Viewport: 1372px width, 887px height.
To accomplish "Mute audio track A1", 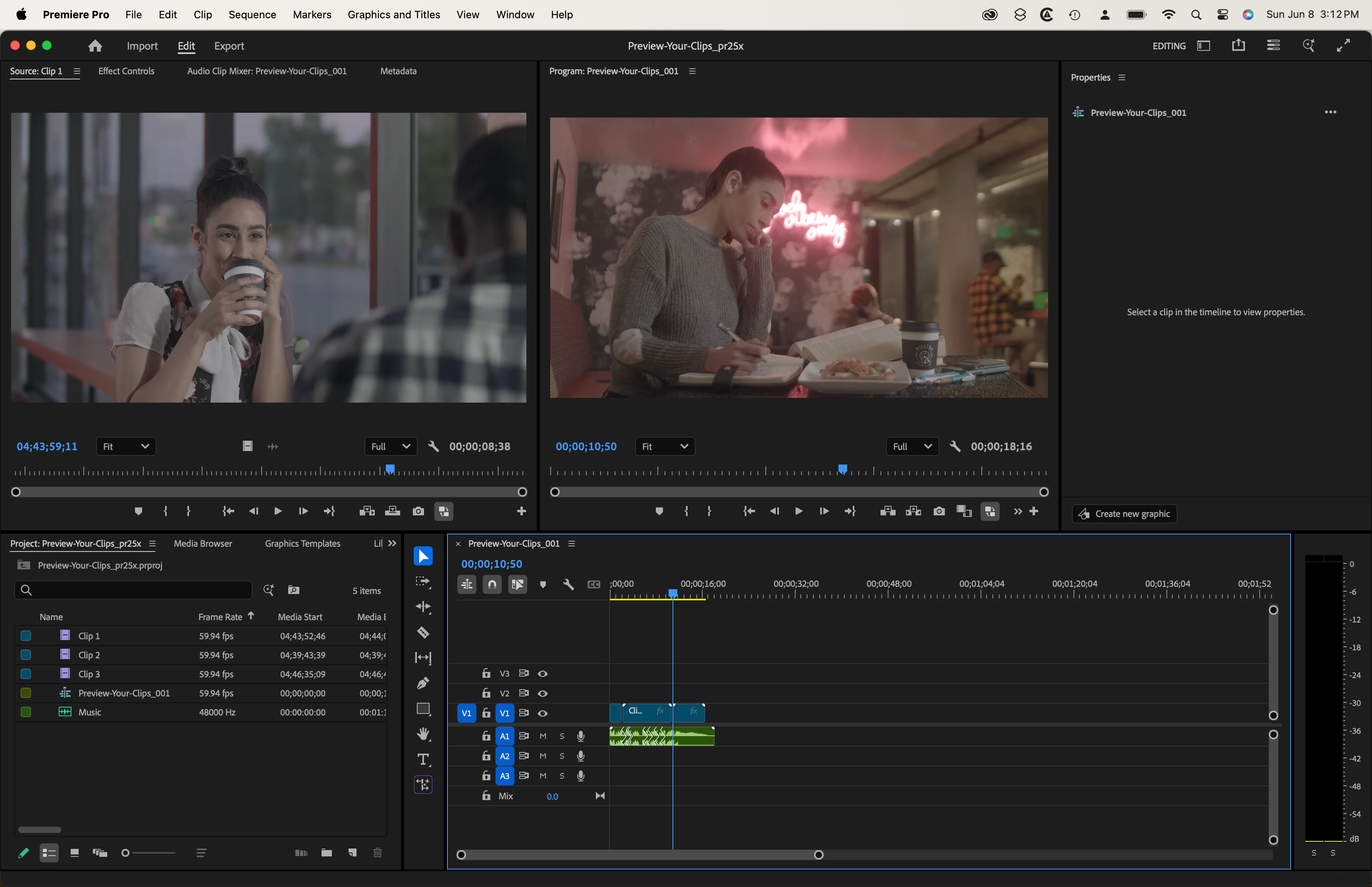I will (x=542, y=736).
